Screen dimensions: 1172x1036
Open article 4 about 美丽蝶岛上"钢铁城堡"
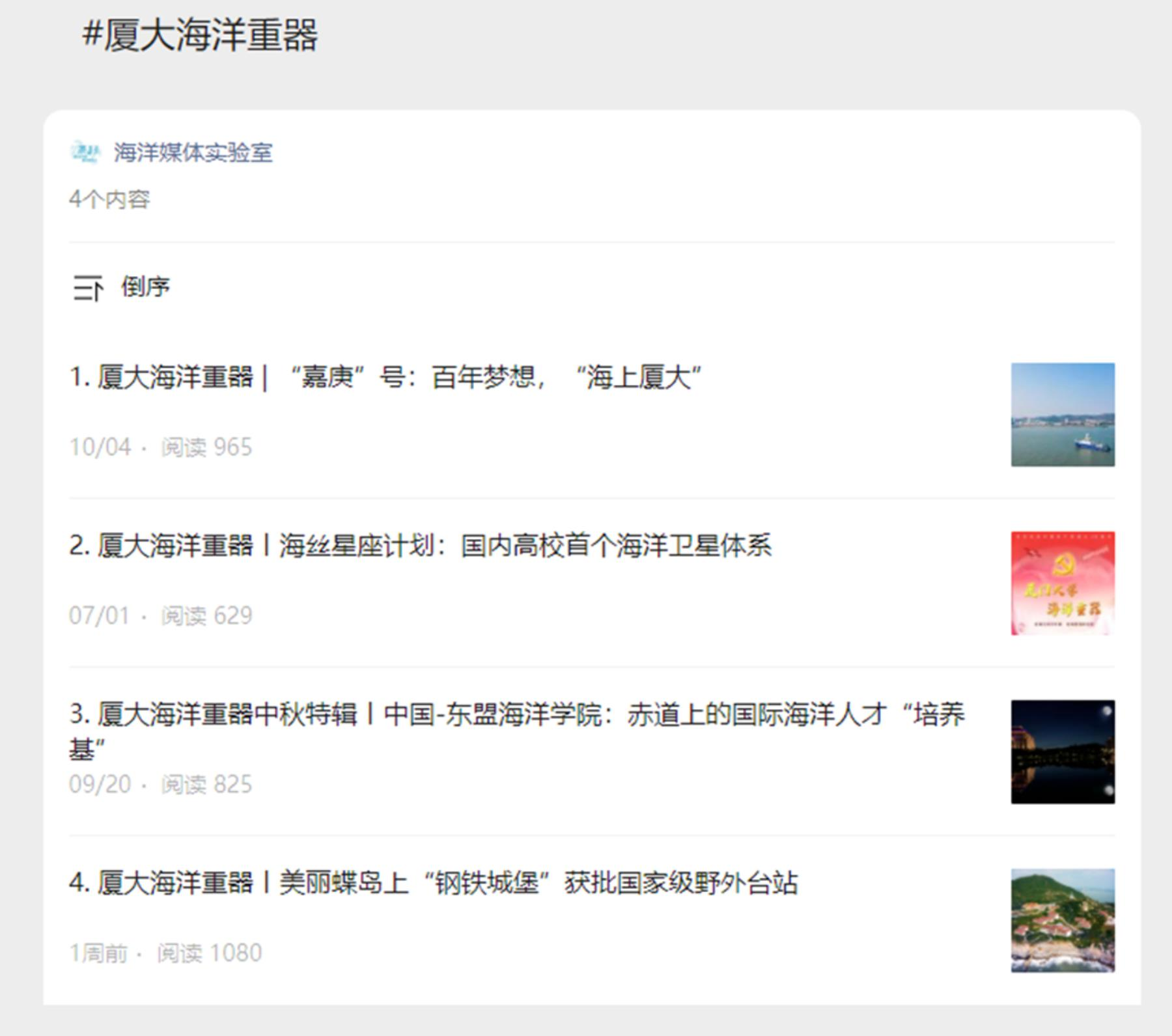pyautogui.click(x=433, y=883)
